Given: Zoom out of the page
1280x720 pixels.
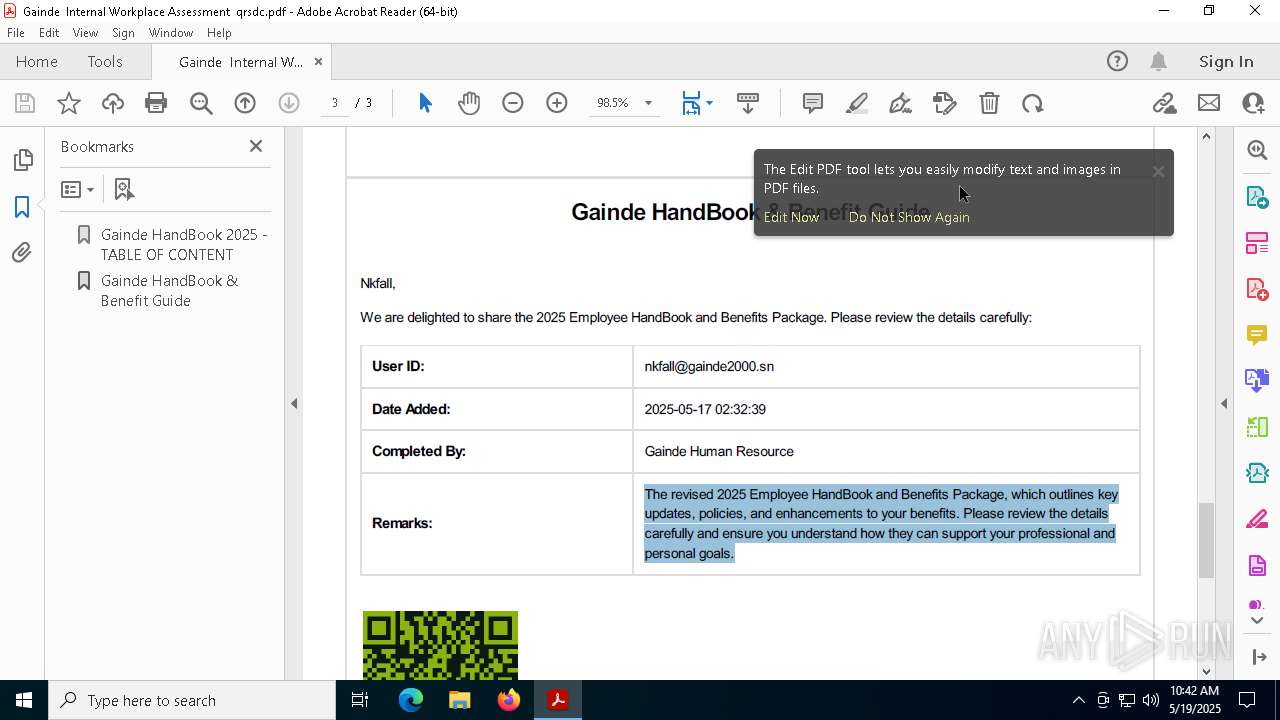Looking at the screenshot, I should click(513, 103).
